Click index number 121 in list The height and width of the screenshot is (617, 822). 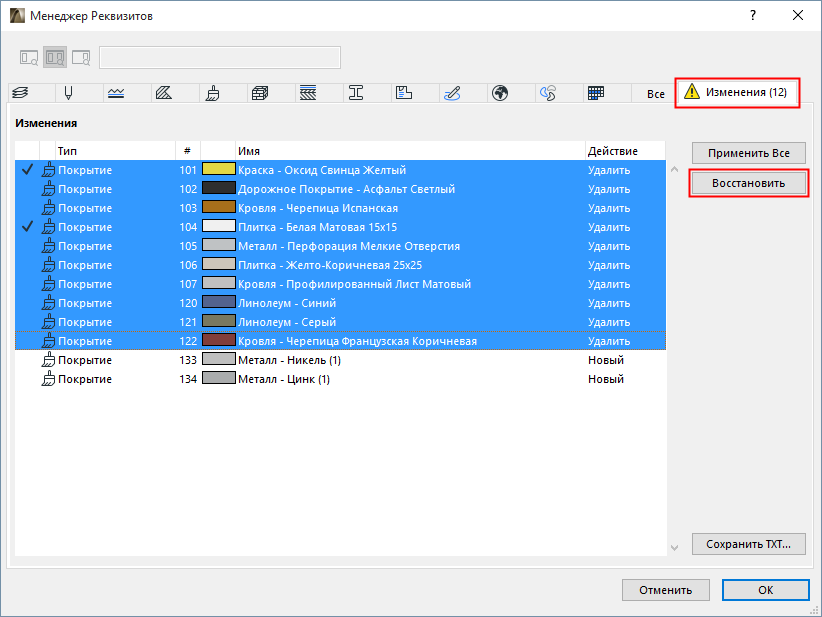pyautogui.click(x=188, y=322)
